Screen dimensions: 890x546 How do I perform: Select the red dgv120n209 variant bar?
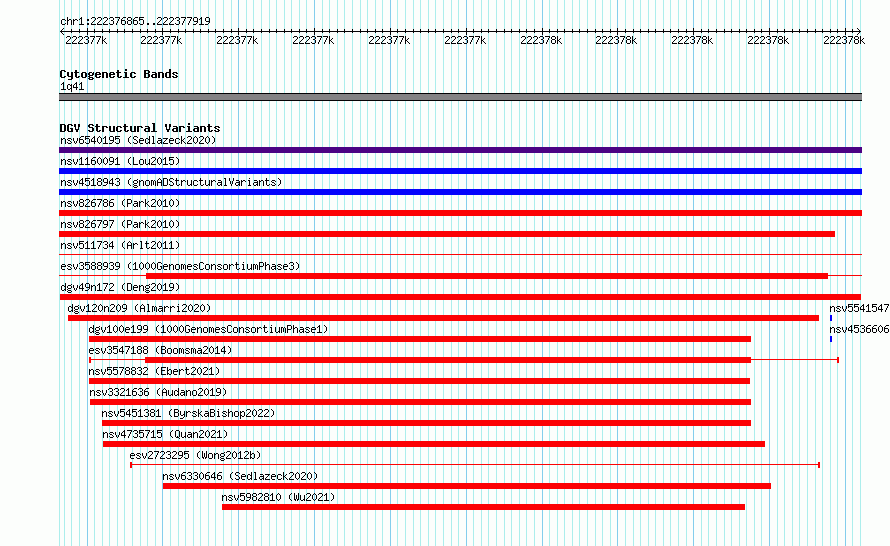[x=443, y=318]
